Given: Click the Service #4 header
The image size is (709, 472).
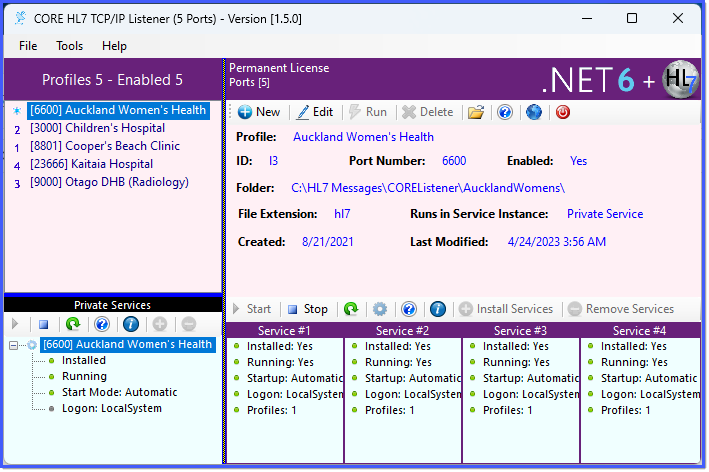Looking at the screenshot, I should pos(640,330).
